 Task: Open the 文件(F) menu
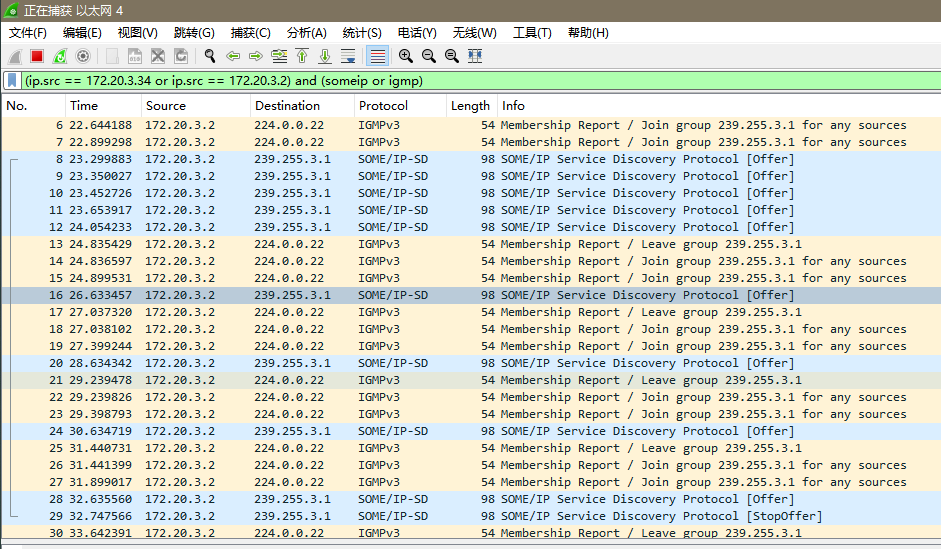point(28,32)
